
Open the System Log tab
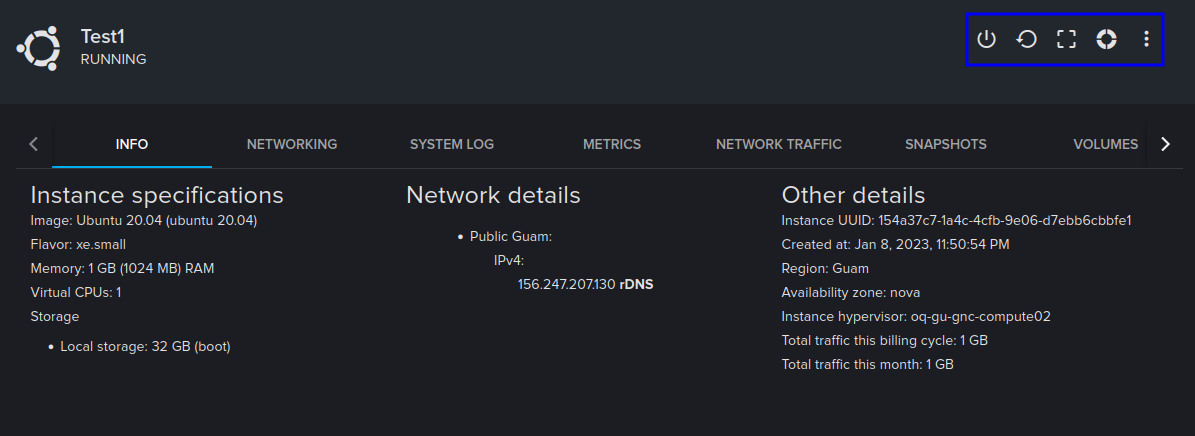pyautogui.click(x=452, y=144)
